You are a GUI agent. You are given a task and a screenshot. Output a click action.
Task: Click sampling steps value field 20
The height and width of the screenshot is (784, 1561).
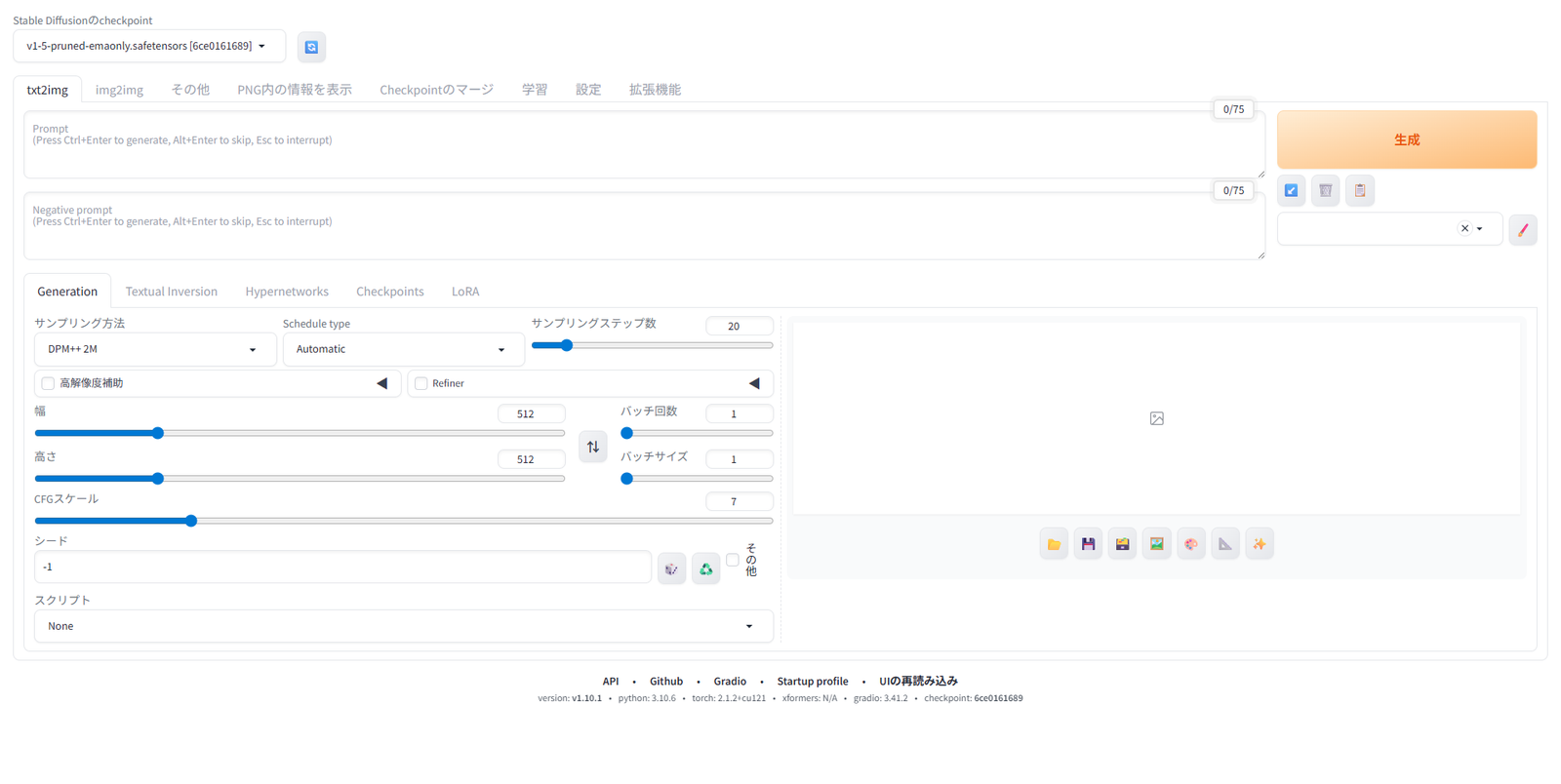point(740,326)
